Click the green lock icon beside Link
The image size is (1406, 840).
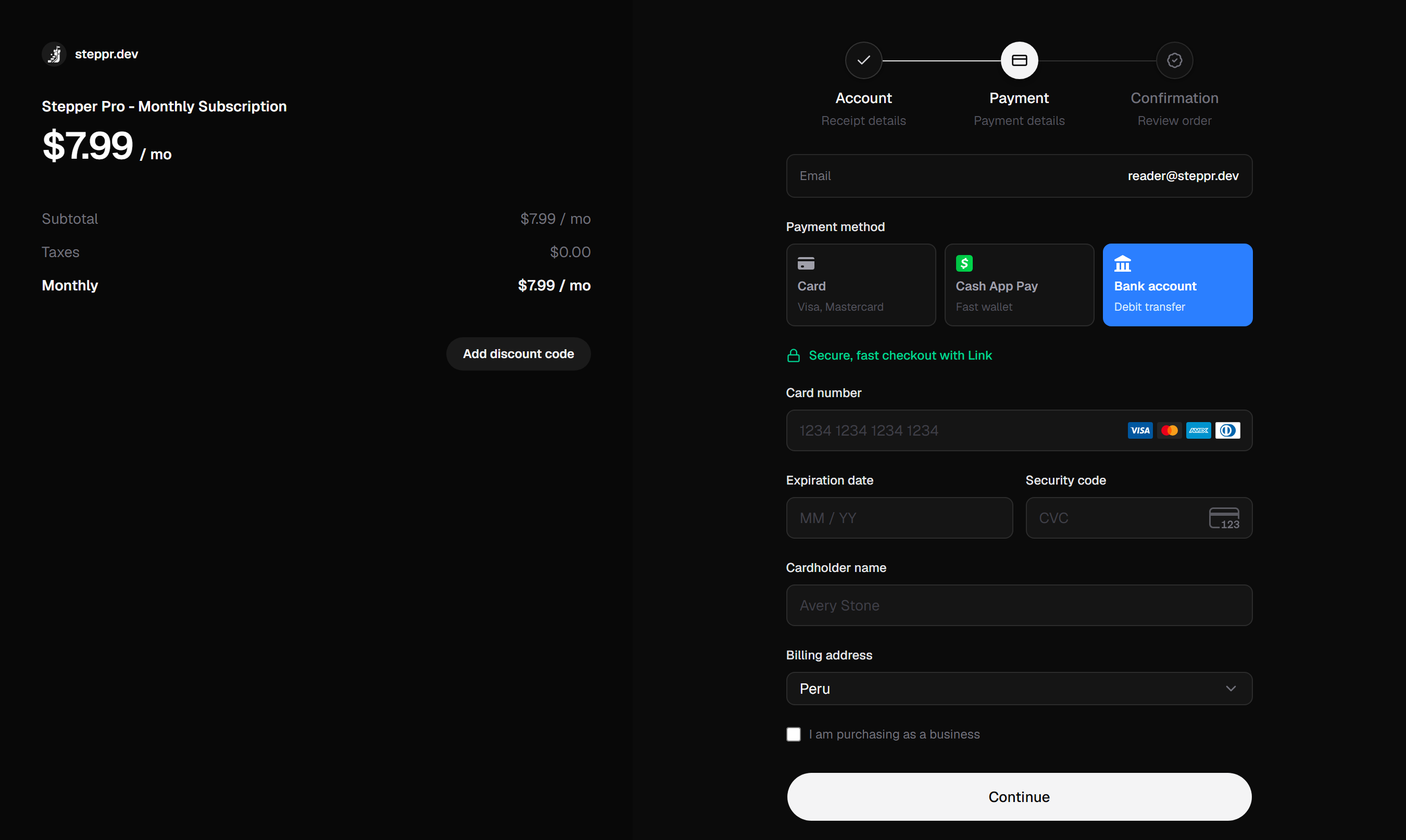(x=793, y=355)
